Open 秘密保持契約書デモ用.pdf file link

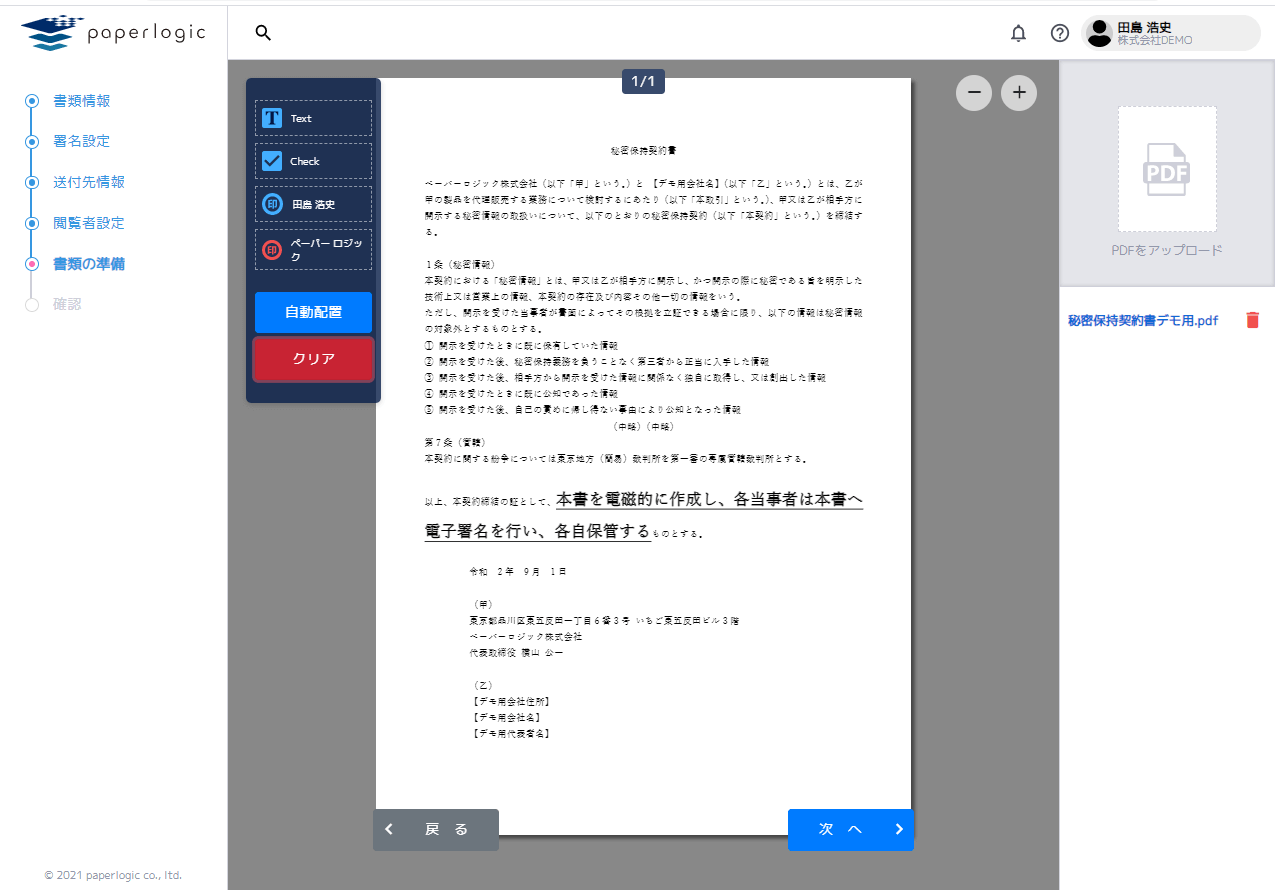pyautogui.click(x=1145, y=321)
